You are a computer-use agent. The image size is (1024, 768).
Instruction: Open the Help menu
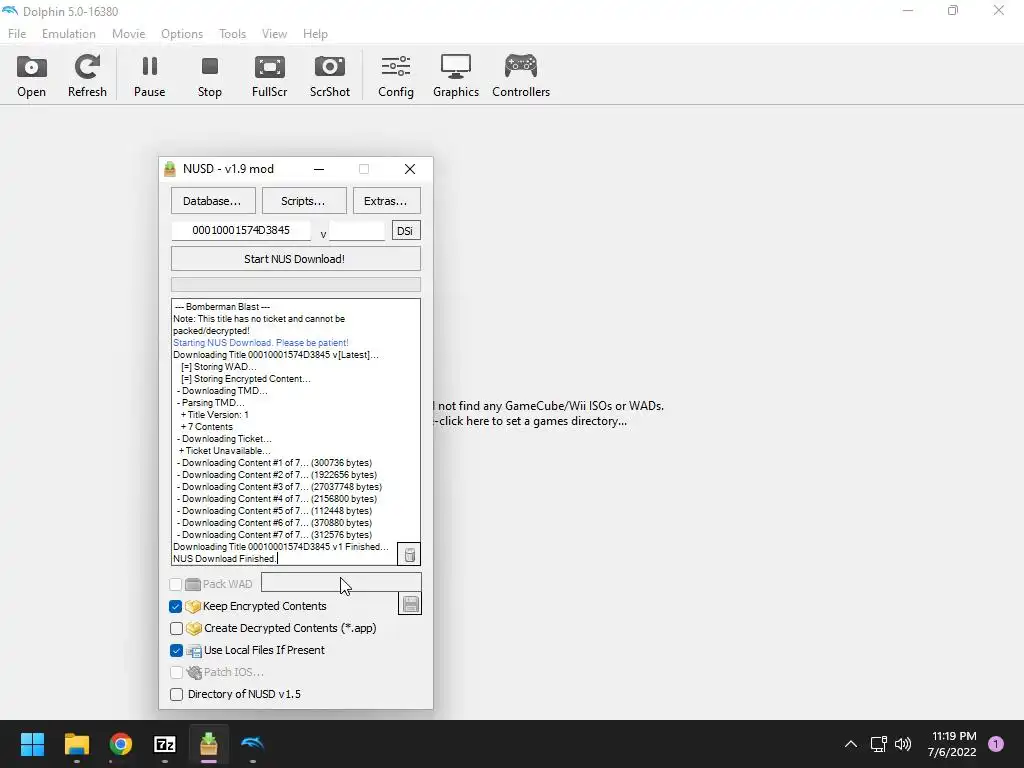point(315,34)
